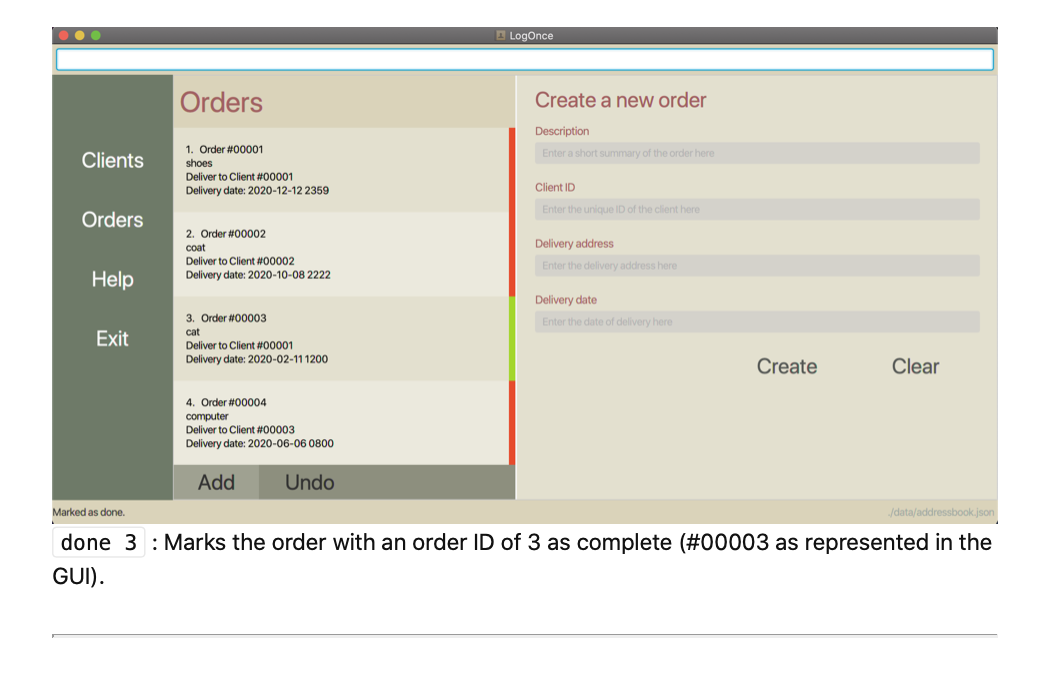Click 'Deliver to Client #00002' line

(x=240, y=261)
